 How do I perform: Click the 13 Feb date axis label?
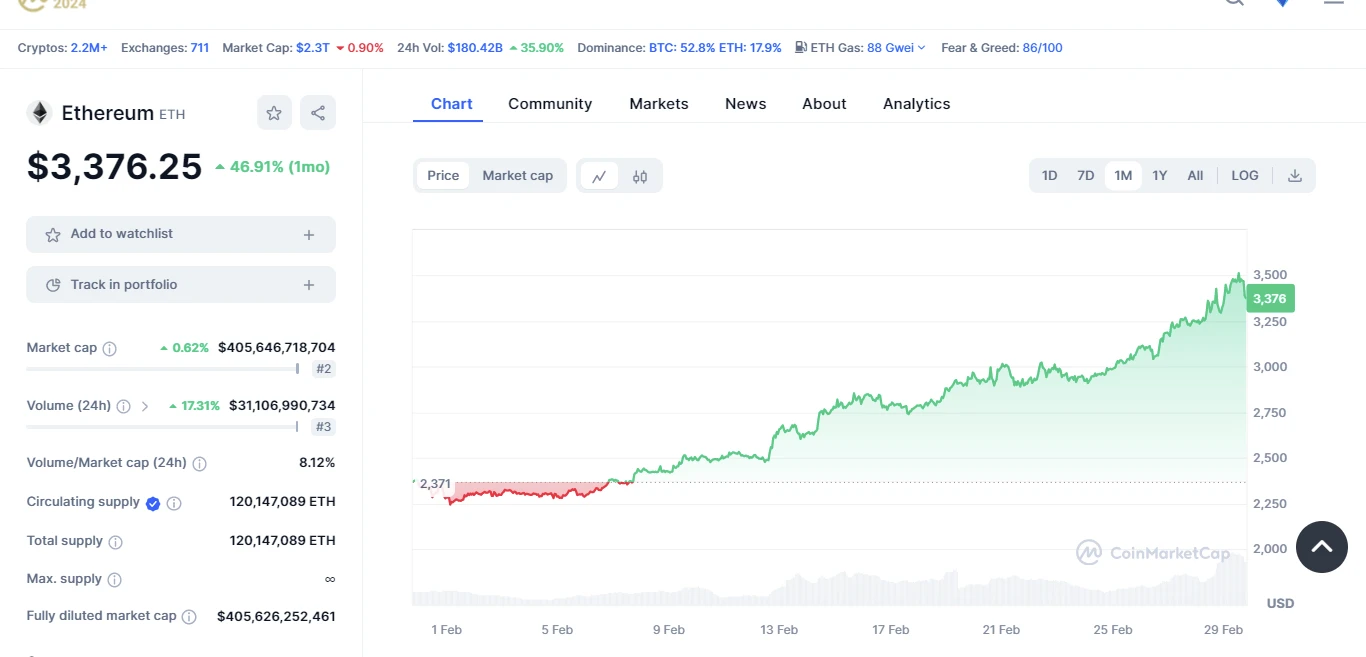pos(779,630)
